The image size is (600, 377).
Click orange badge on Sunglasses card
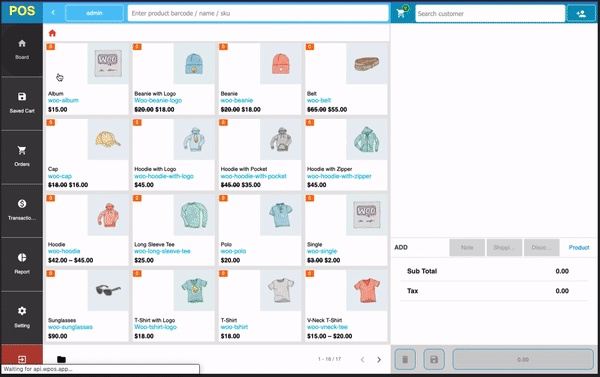tap(51, 273)
